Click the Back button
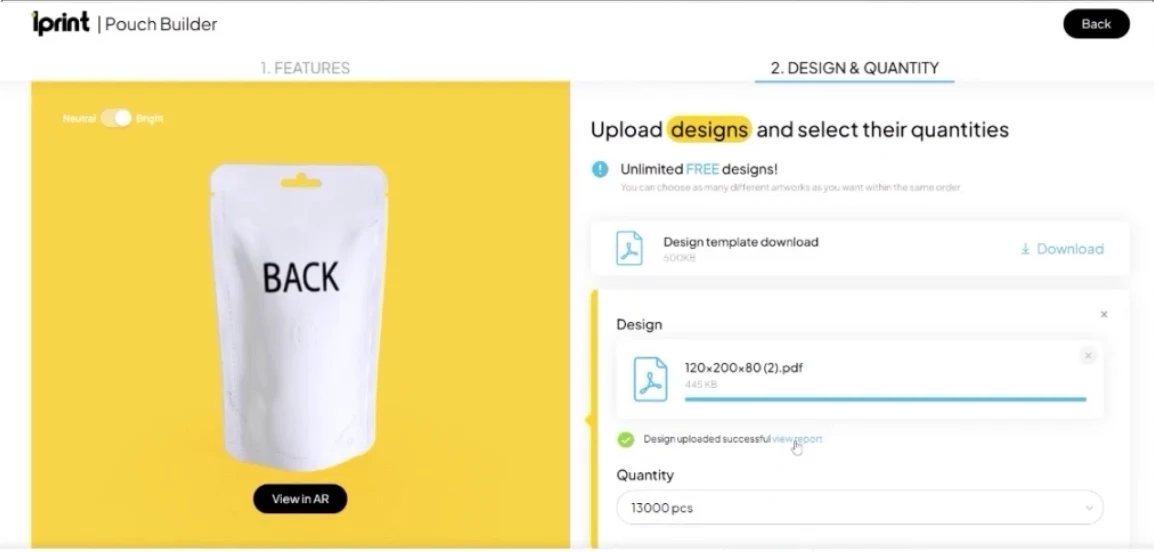 [x=1096, y=24]
